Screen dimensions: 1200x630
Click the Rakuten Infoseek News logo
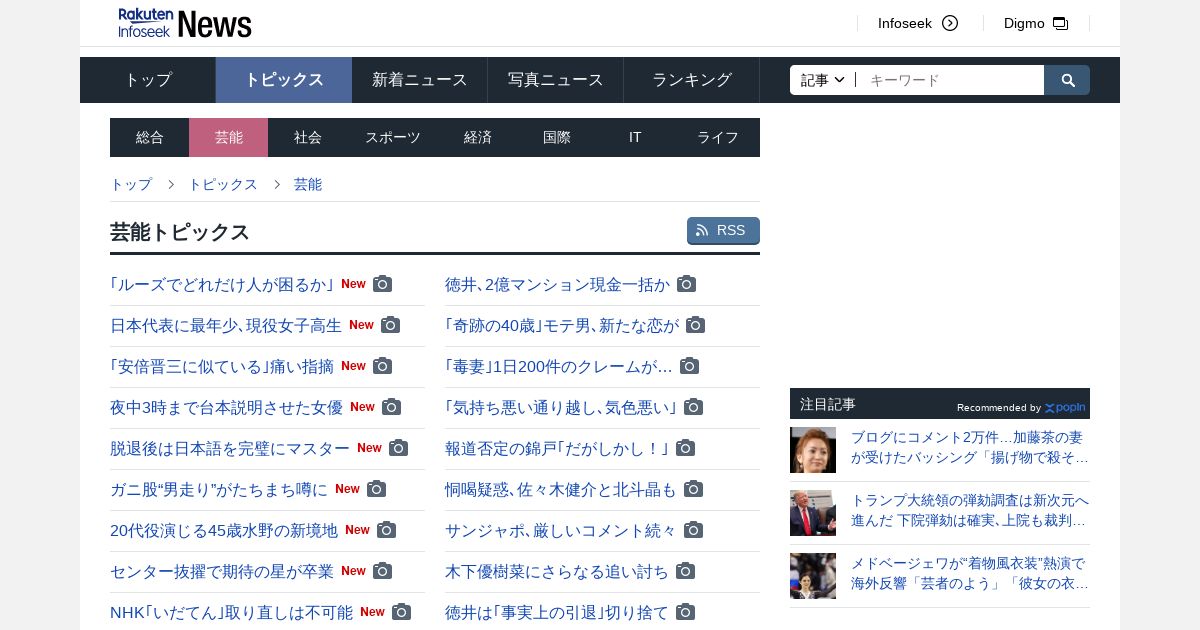[x=185, y=23]
